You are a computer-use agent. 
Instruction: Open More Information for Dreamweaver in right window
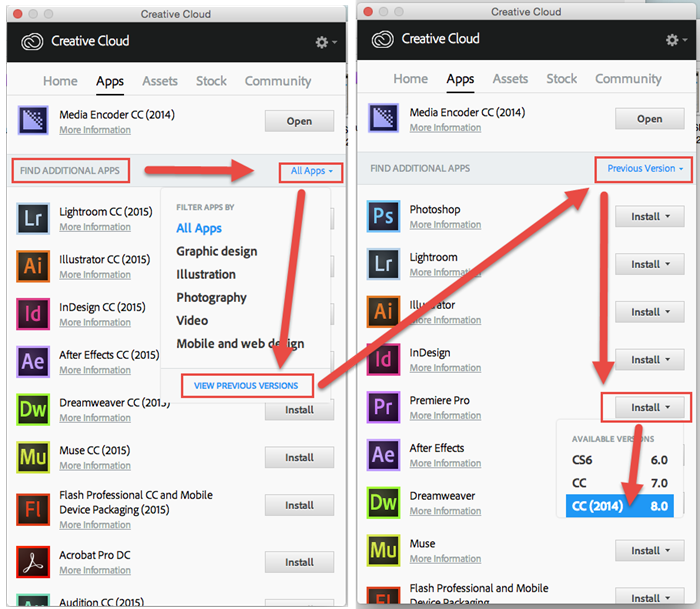(x=446, y=511)
